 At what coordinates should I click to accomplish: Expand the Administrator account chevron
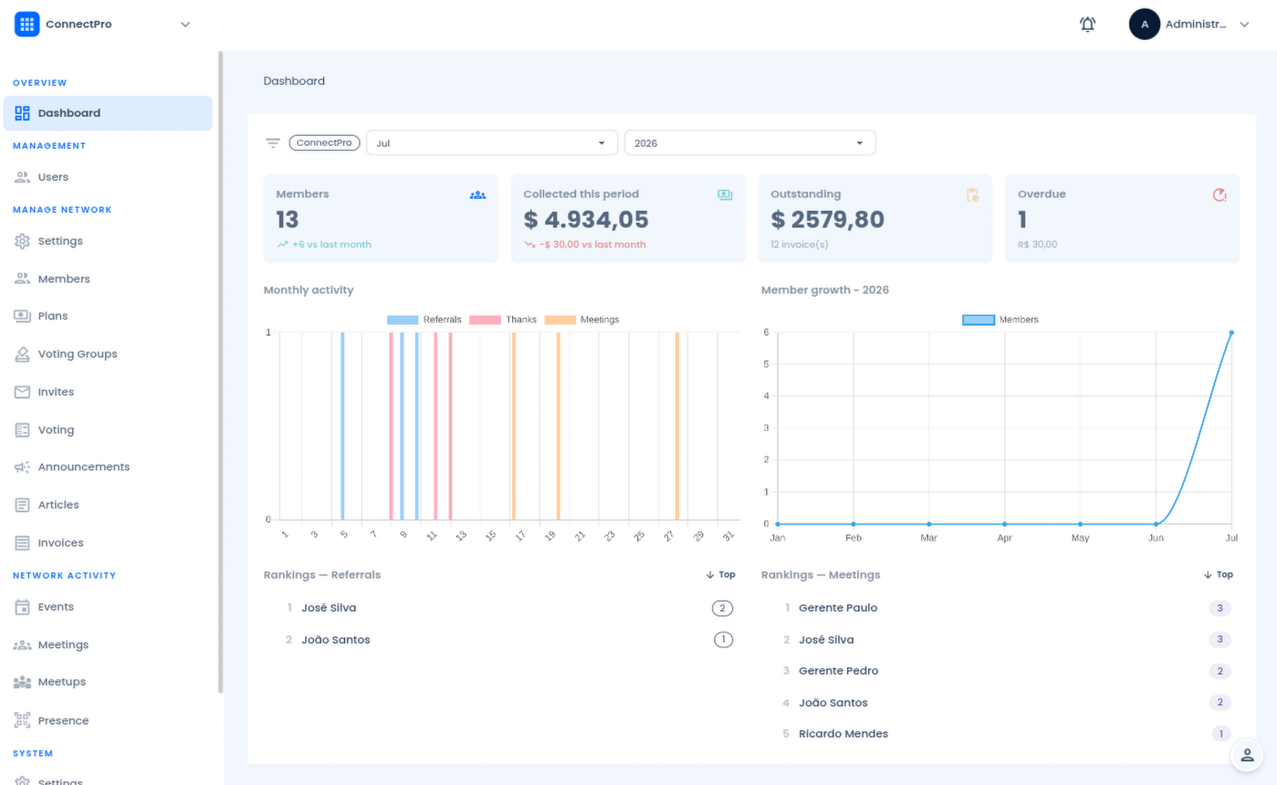(x=1244, y=24)
